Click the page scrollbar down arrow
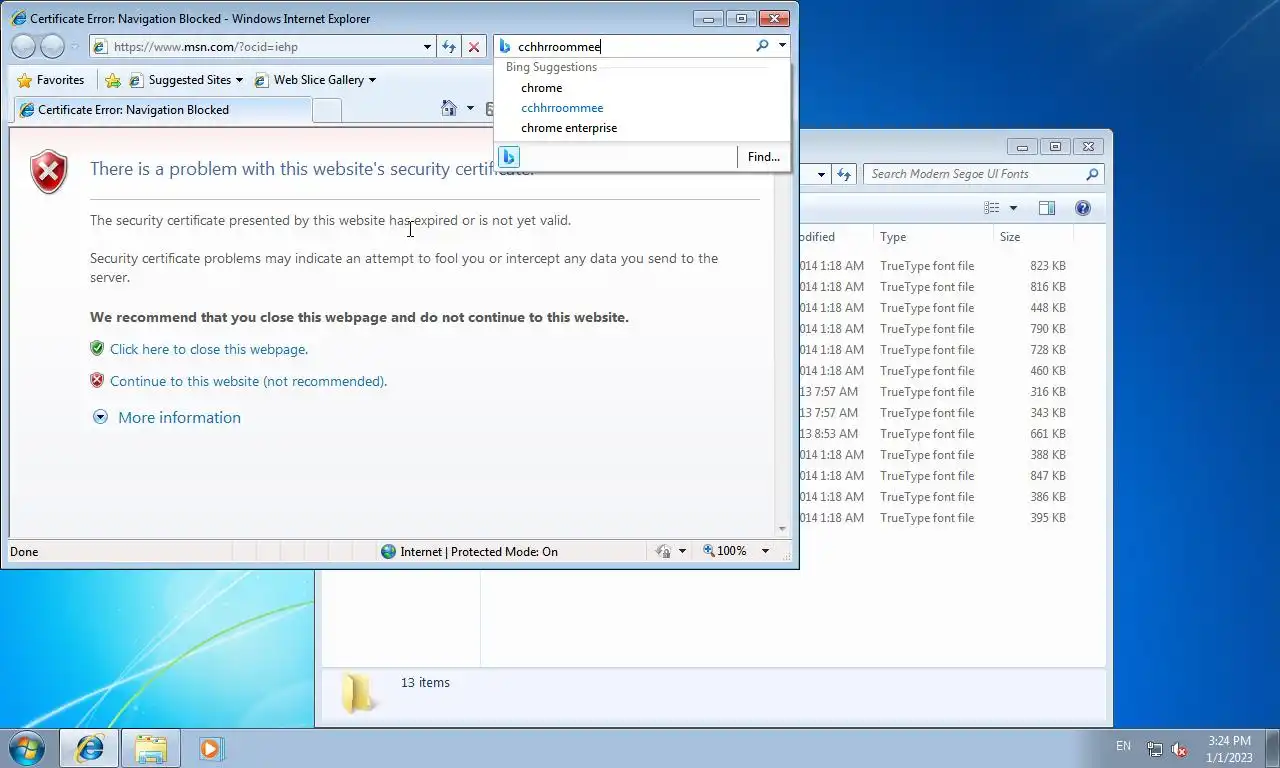The width and height of the screenshot is (1280, 768). pyautogui.click(x=782, y=529)
